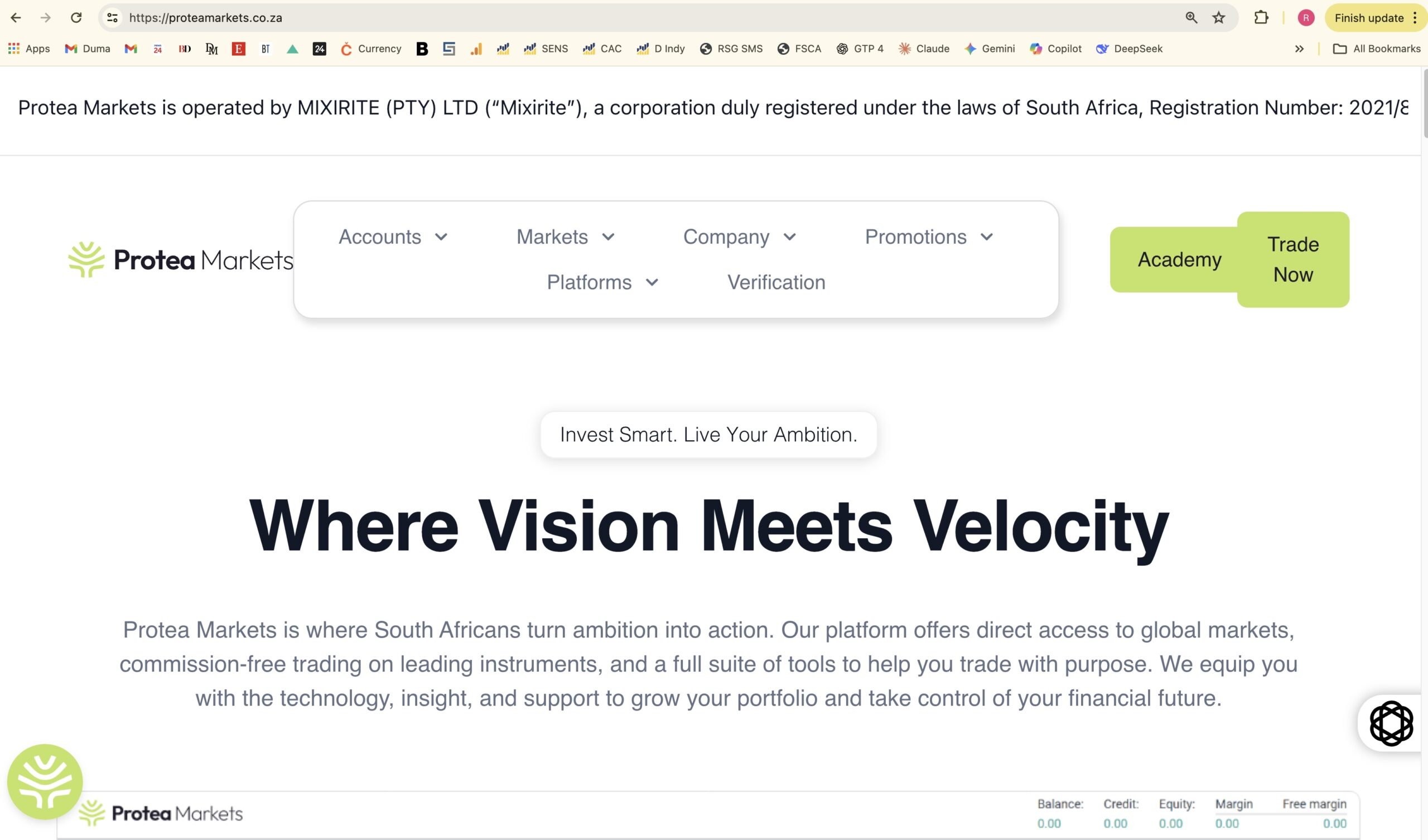Click the Trade Now button
This screenshot has height=840, width=1428.
[x=1292, y=259]
